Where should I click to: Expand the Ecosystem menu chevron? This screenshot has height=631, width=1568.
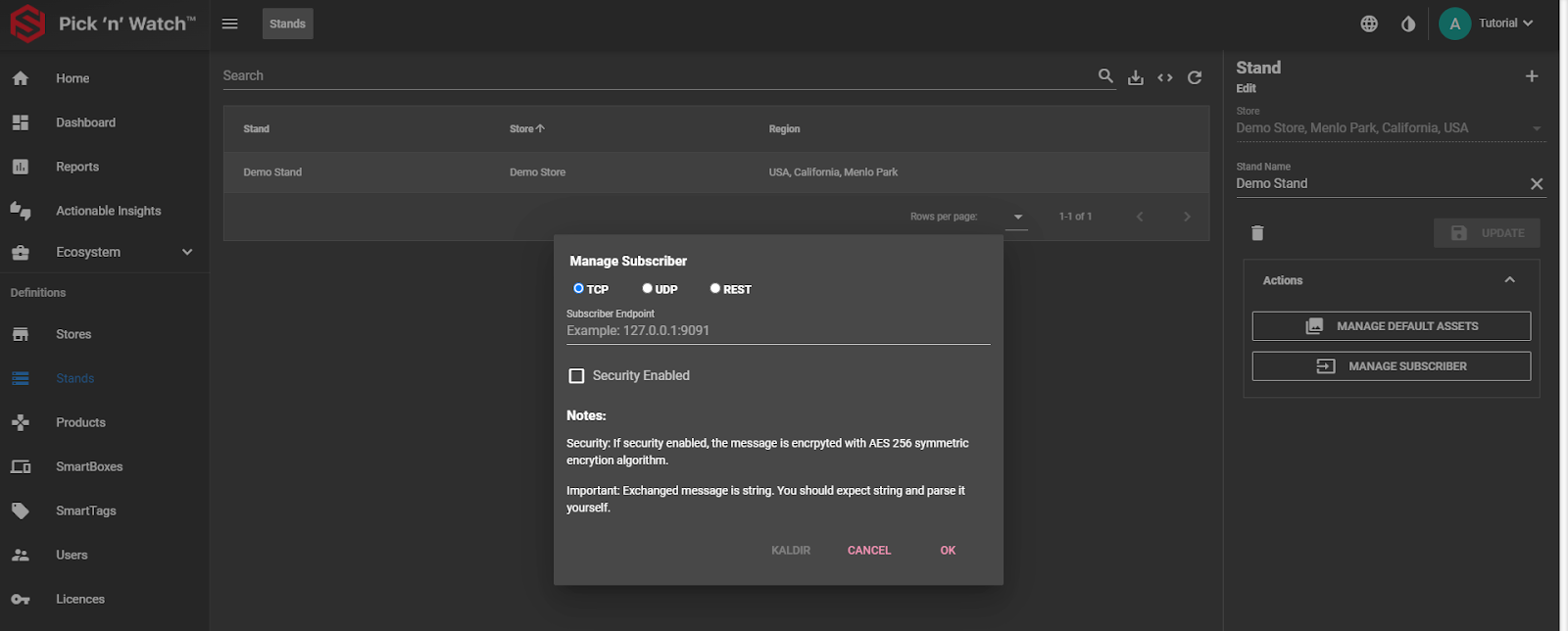(x=187, y=252)
